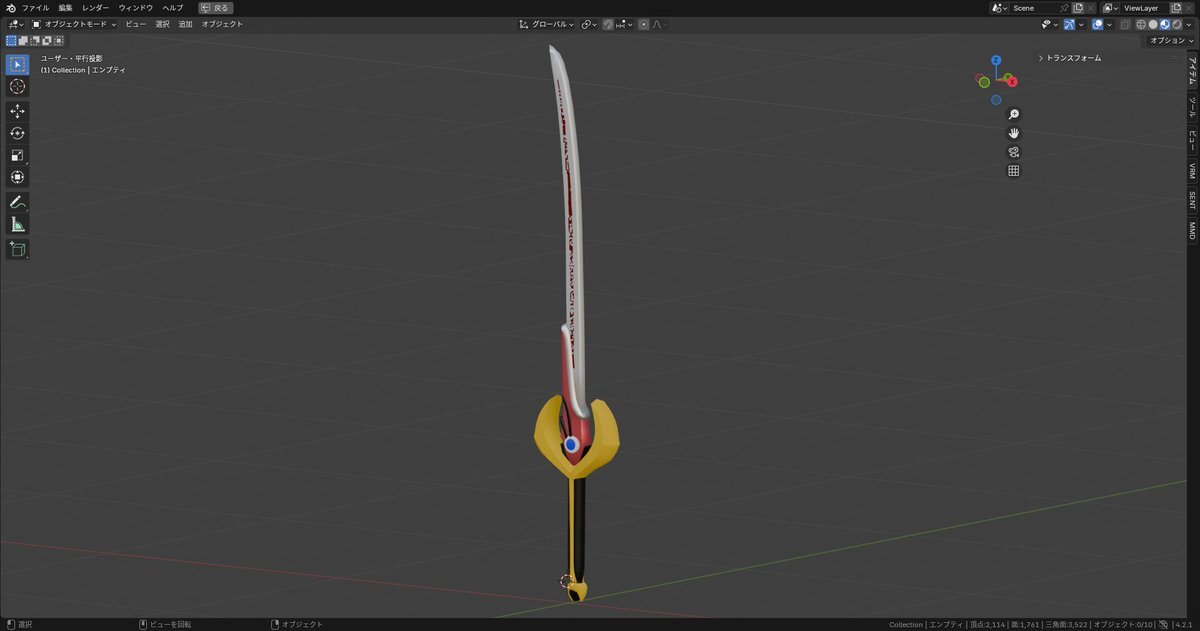This screenshot has height=631, width=1200.
Task: Select the Add Cube tool
Action: click(x=17, y=249)
